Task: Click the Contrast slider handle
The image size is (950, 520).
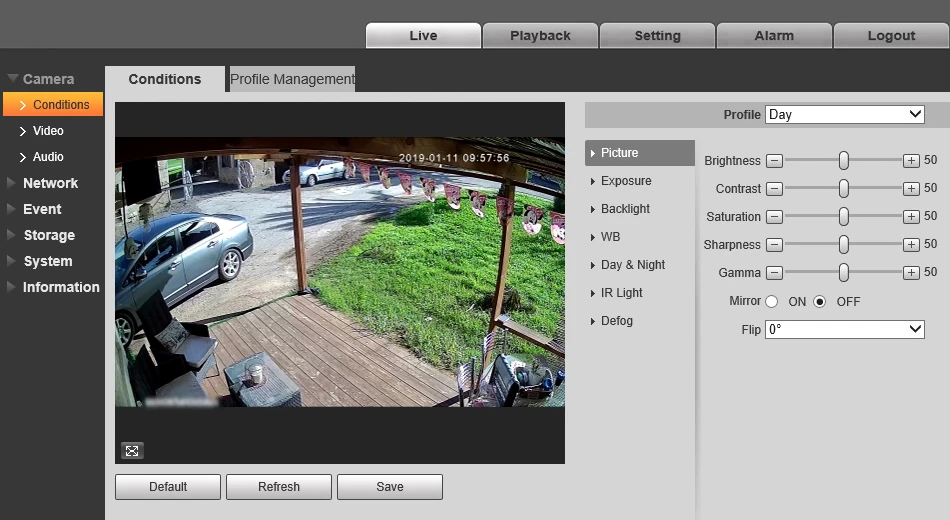Action: tap(843, 188)
